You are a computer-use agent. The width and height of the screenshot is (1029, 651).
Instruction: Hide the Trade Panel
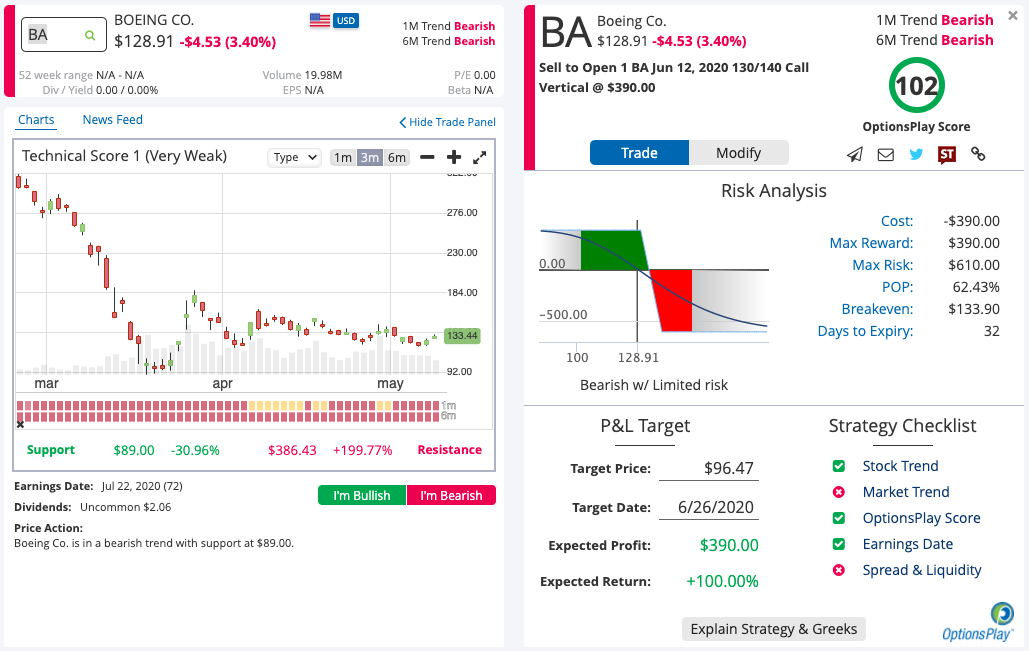(x=448, y=122)
